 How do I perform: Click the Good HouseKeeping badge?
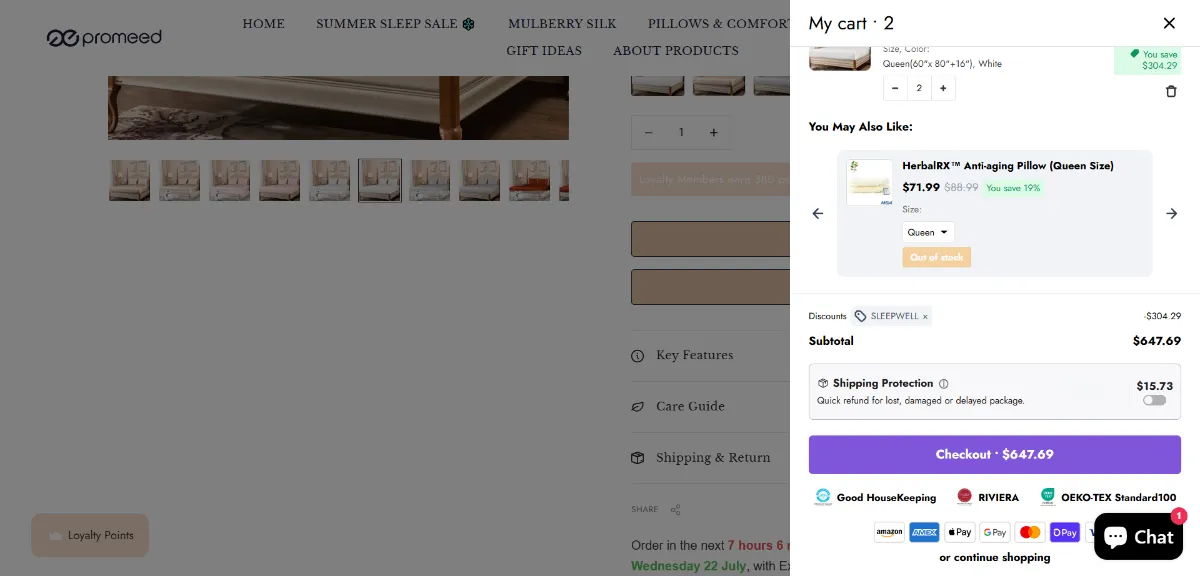[x=876, y=497]
